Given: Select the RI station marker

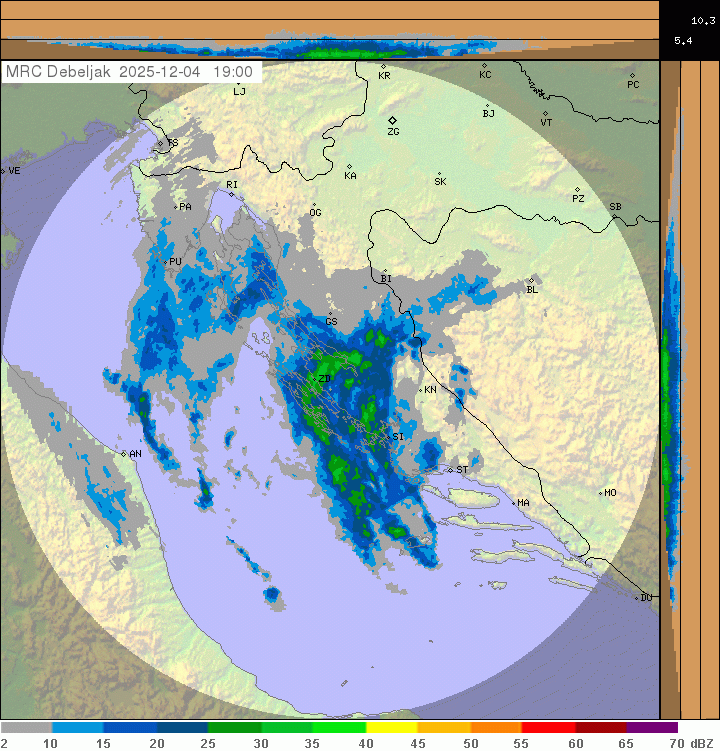Looking at the screenshot, I should click(230, 194).
